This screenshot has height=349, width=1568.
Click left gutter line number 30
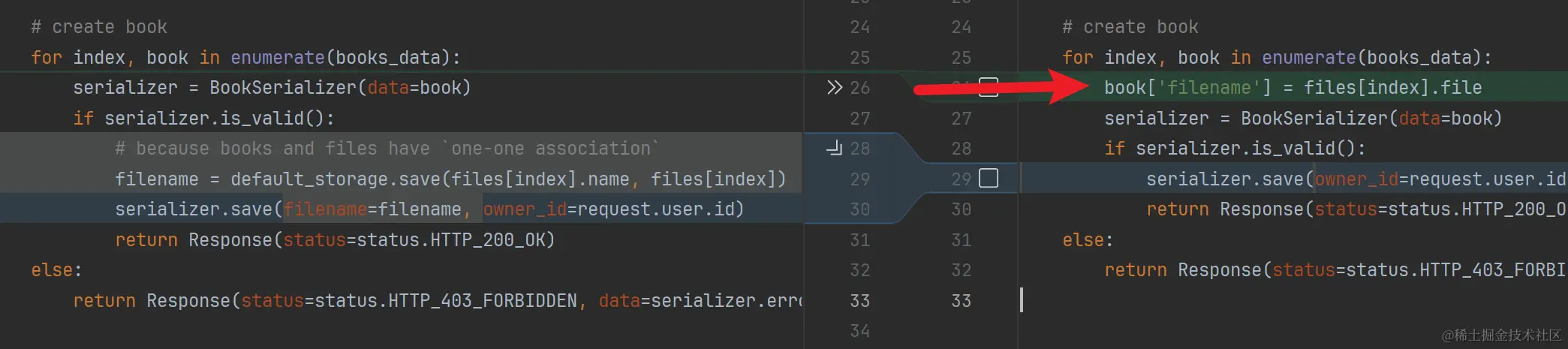(859, 209)
